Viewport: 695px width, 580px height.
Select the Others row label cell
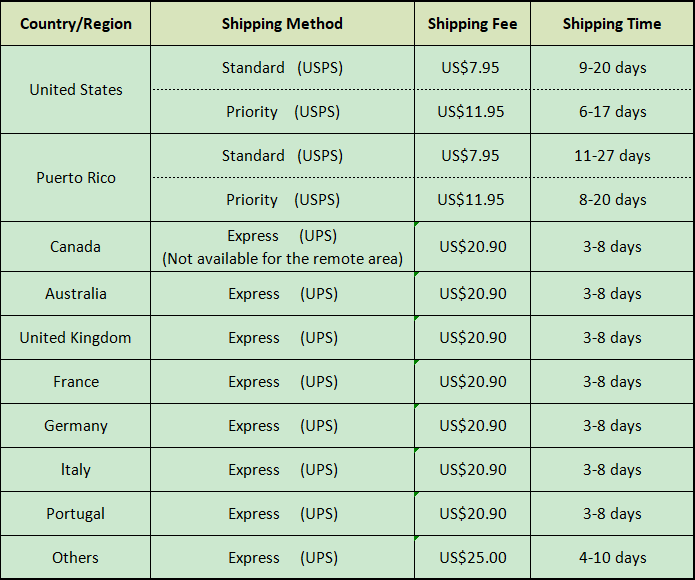(75, 558)
